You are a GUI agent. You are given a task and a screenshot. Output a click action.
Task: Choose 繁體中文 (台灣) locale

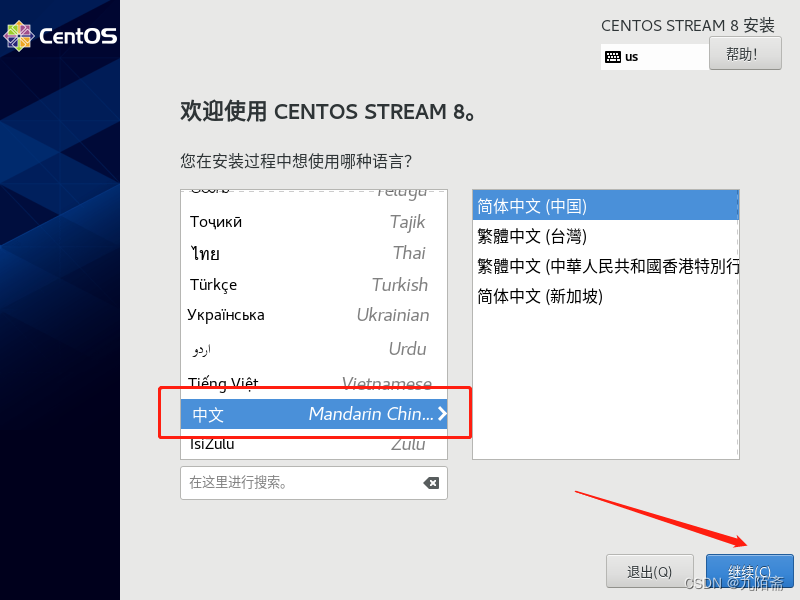[606, 236]
